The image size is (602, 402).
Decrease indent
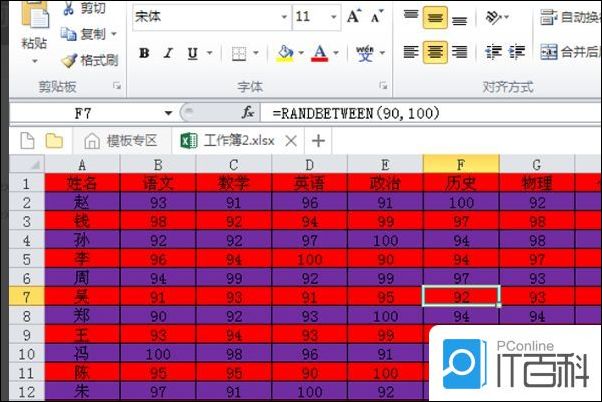(493, 52)
